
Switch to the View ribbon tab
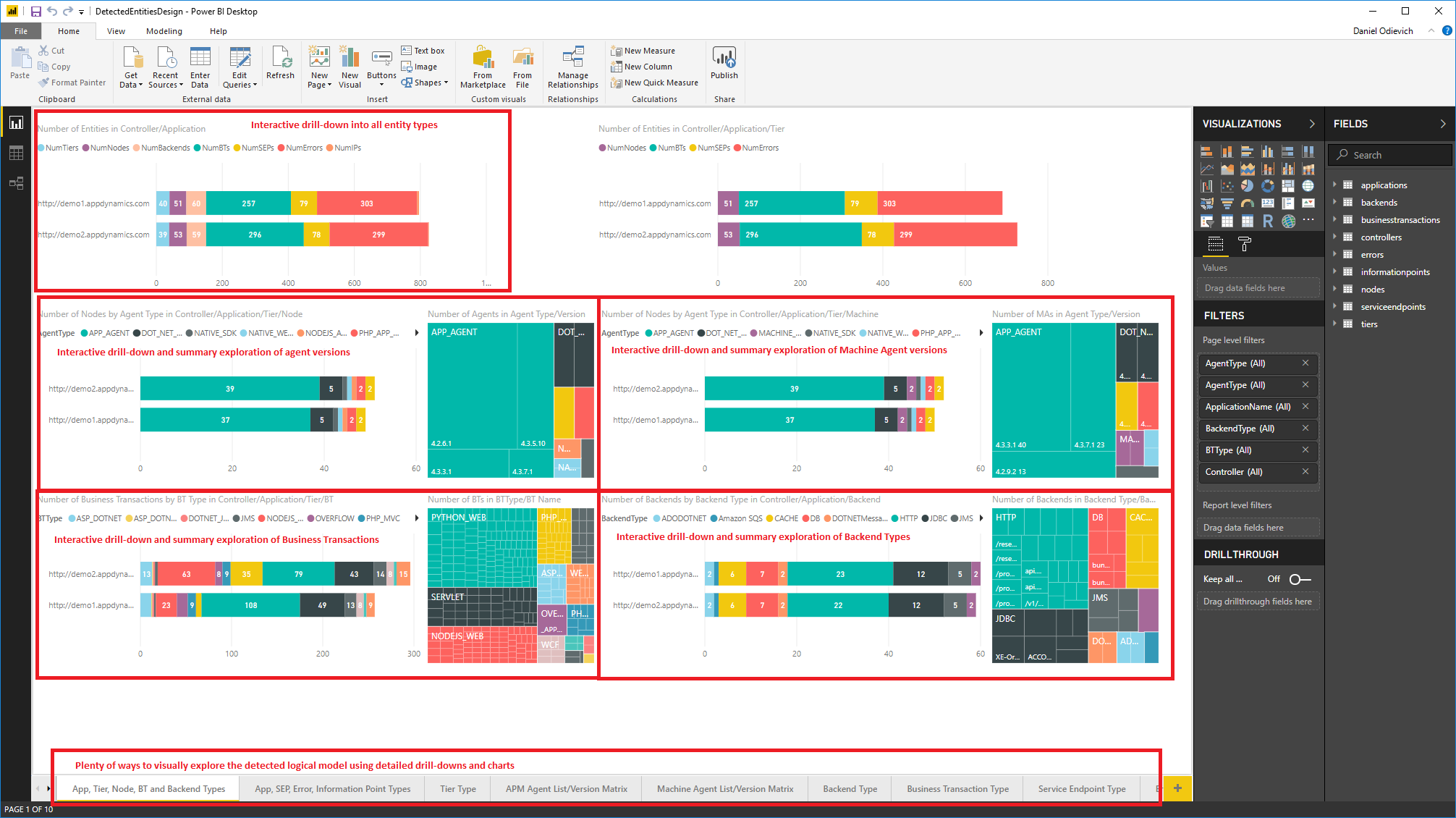point(116,31)
